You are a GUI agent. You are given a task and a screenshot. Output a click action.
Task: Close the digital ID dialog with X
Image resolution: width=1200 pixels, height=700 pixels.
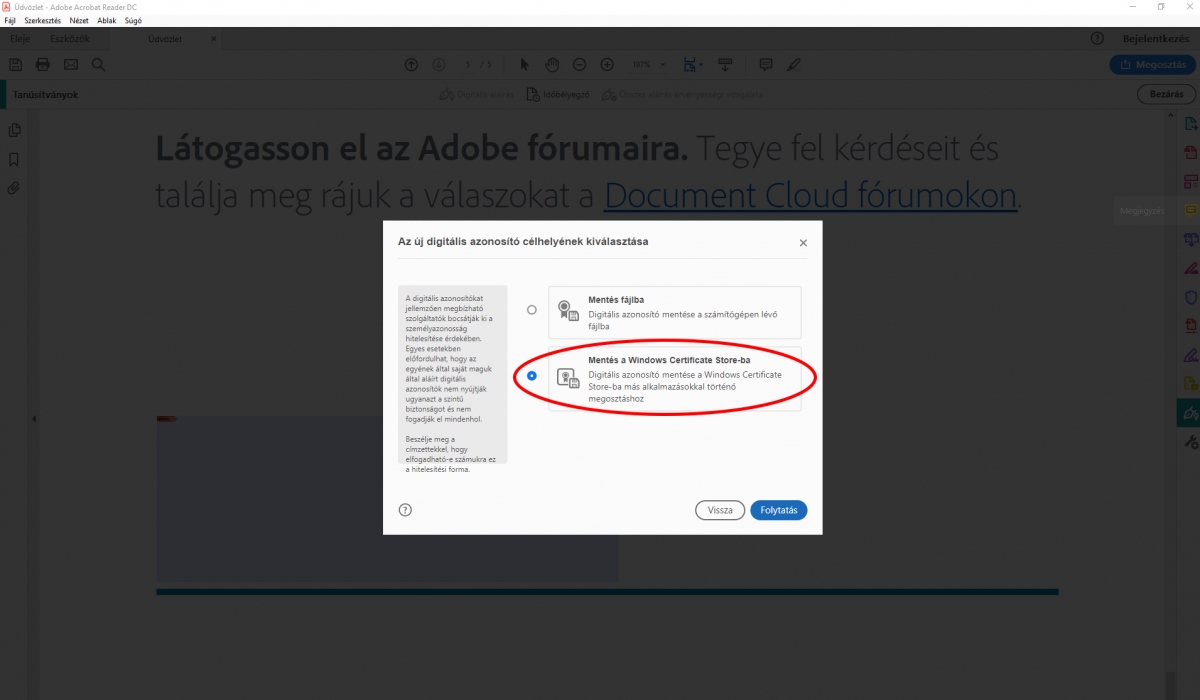point(803,243)
